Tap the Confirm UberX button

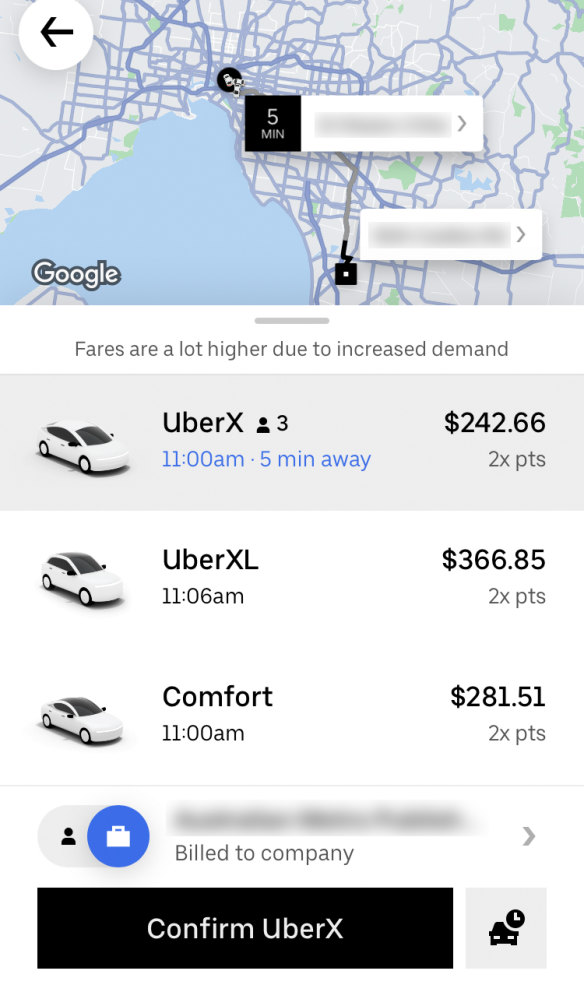[x=244, y=928]
